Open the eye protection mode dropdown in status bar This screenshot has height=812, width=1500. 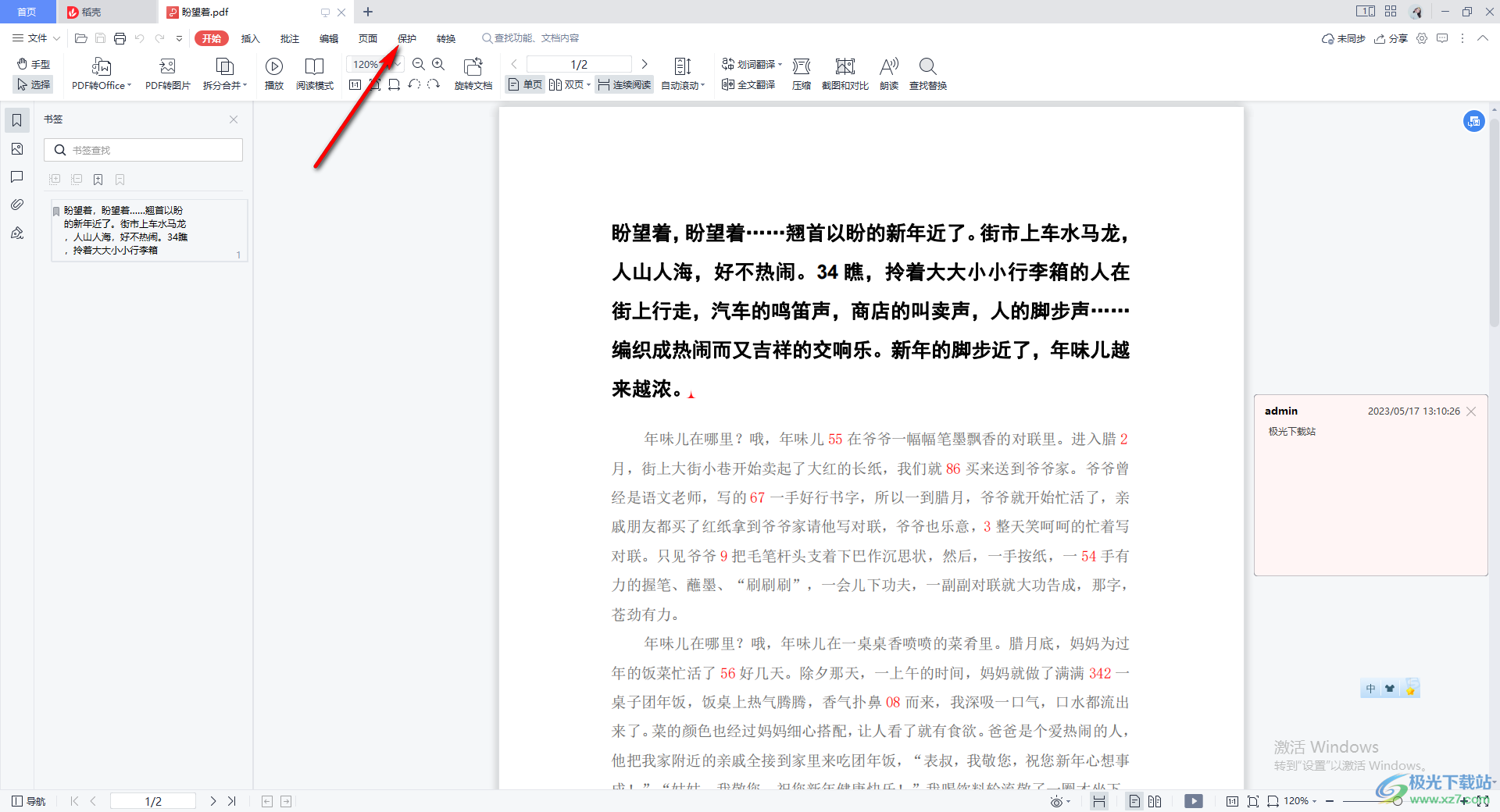1059,801
